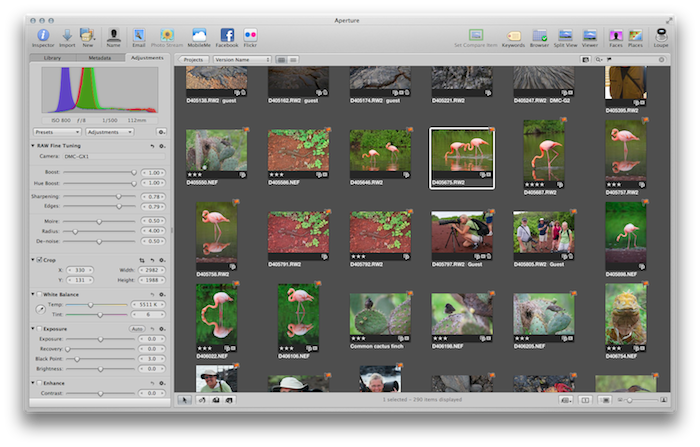Click the Photo Stream toolbar icon

[x=167, y=36]
